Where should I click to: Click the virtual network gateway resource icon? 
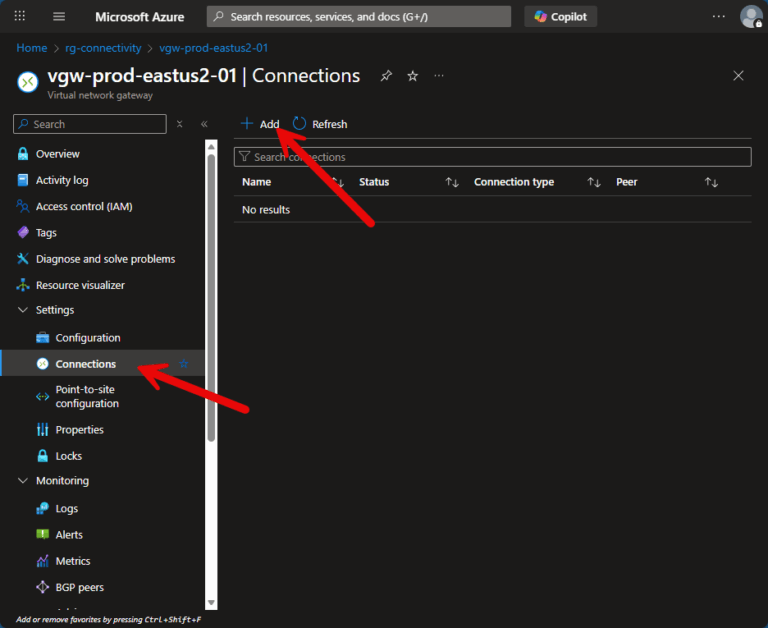(28, 82)
